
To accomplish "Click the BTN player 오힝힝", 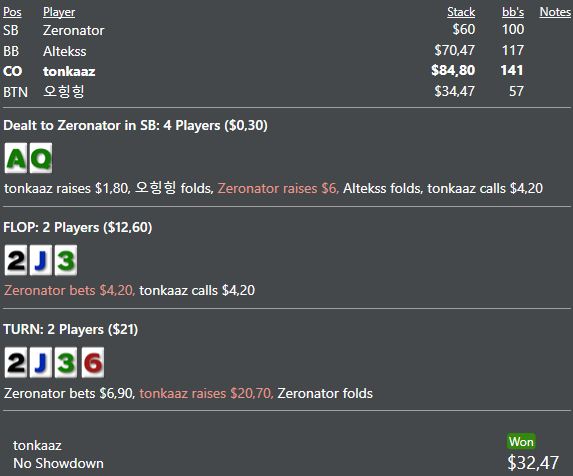I will coord(64,91).
